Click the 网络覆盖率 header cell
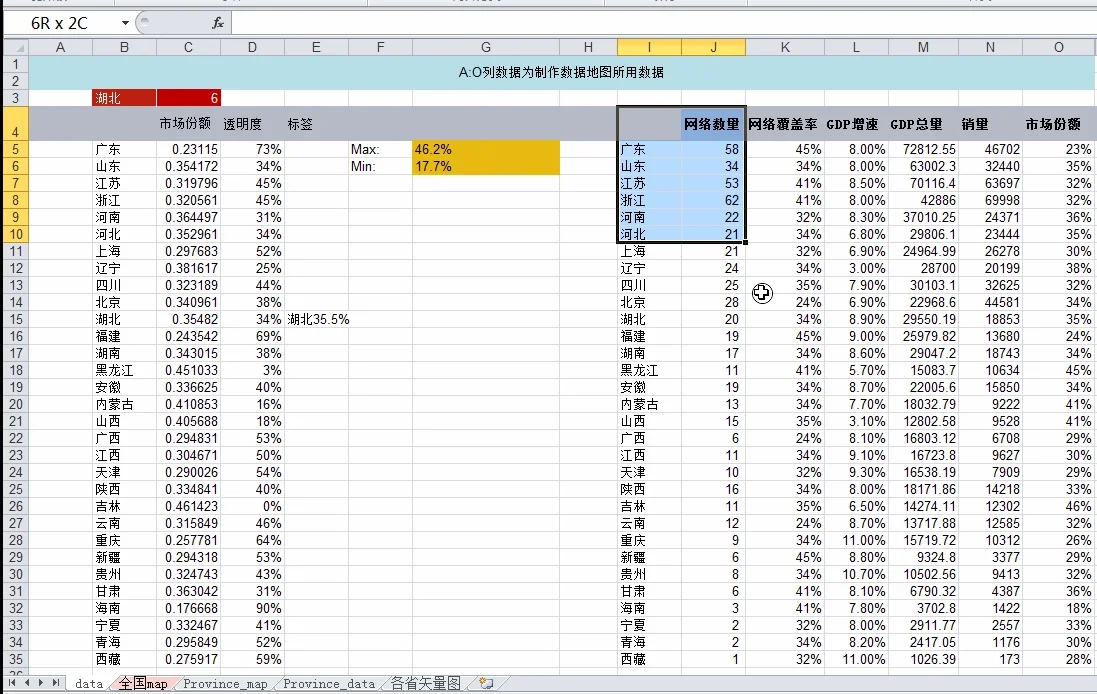The height and width of the screenshot is (694, 1097). pyautogui.click(x=785, y=124)
